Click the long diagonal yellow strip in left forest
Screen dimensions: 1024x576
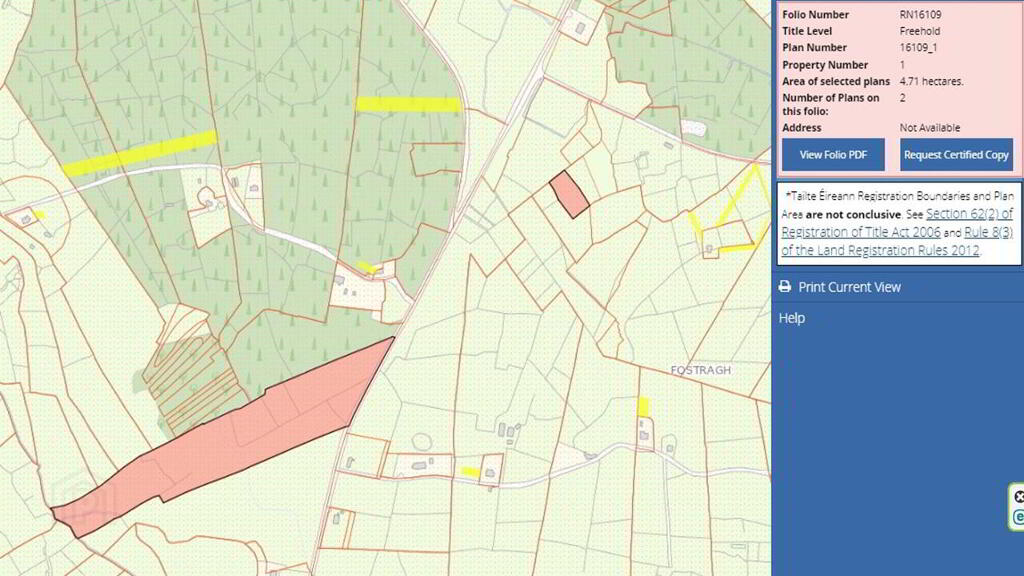(140, 153)
